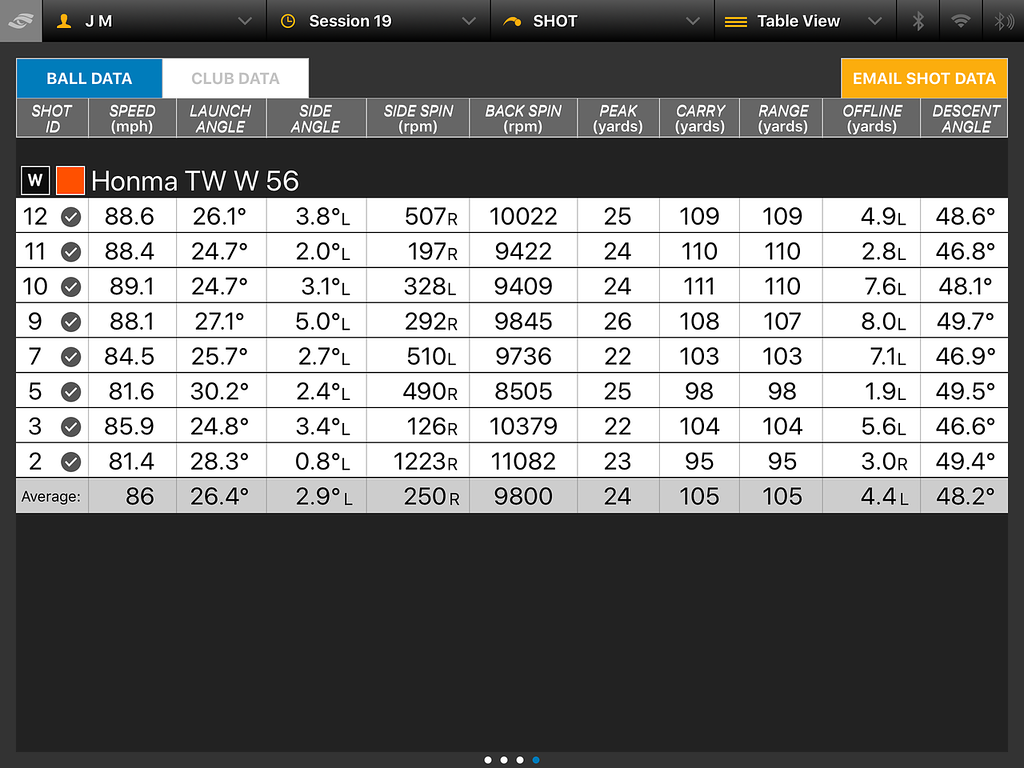Tap the app logo icon in the corner
The width and height of the screenshot is (1024, 768).
click(21, 21)
